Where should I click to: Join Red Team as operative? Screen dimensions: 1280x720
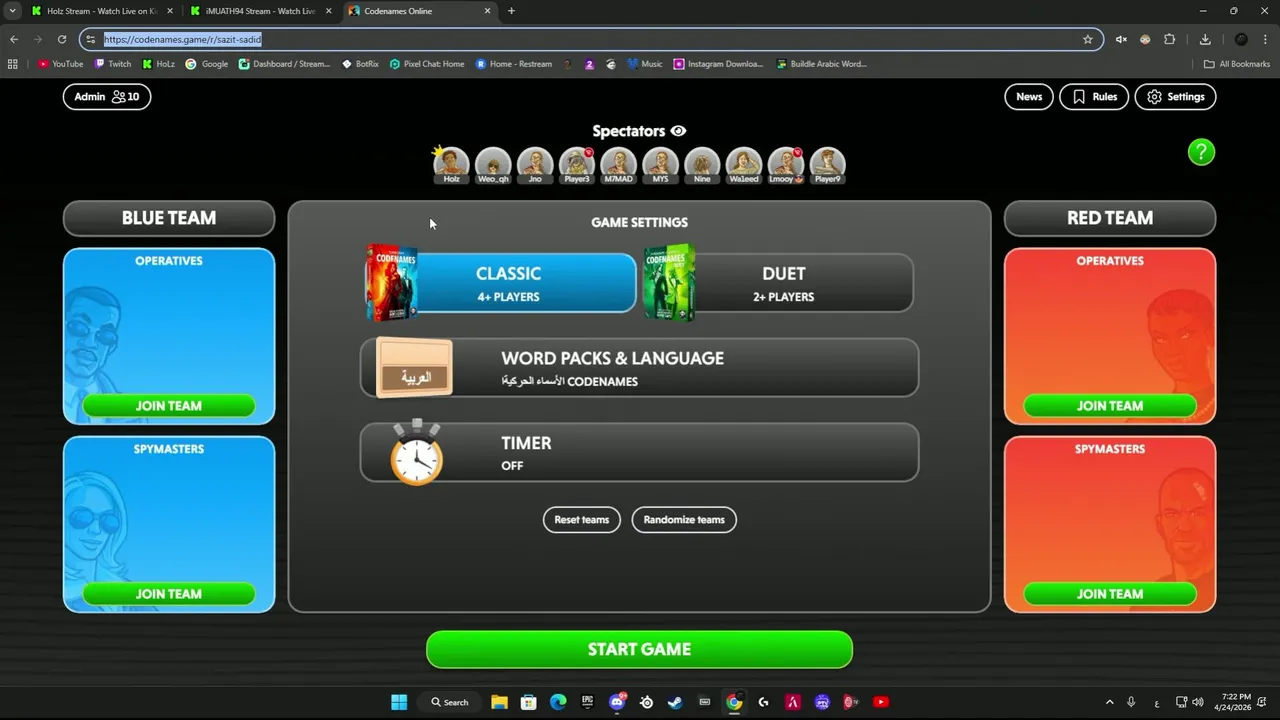(1110, 405)
